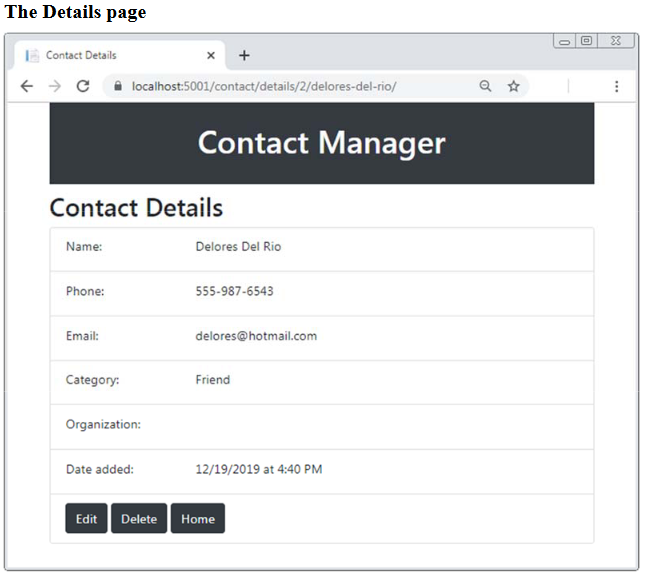645x575 pixels.
Task: Click the phone number 555-987-6543
Action: click(x=234, y=291)
